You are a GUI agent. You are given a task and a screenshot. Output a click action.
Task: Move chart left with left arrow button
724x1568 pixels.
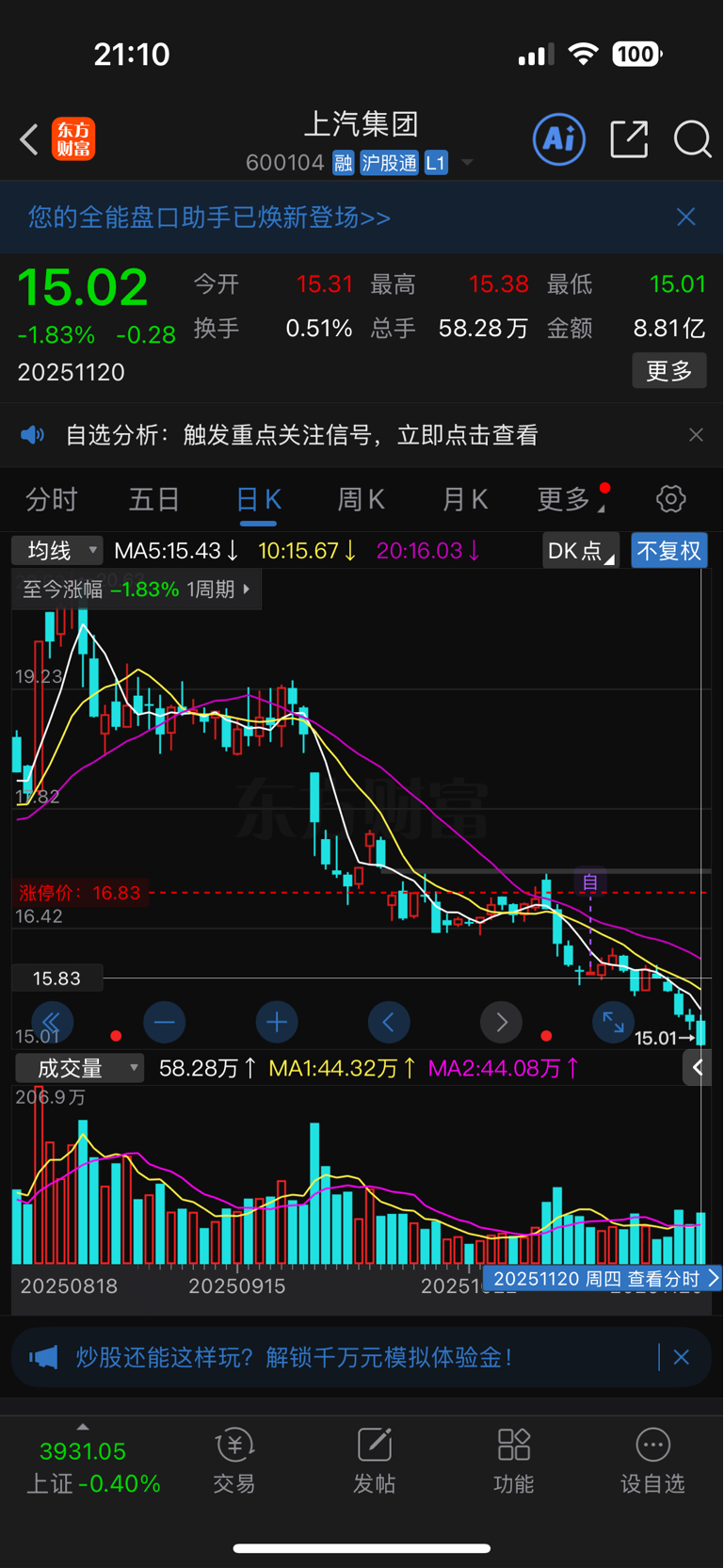pos(389,1022)
